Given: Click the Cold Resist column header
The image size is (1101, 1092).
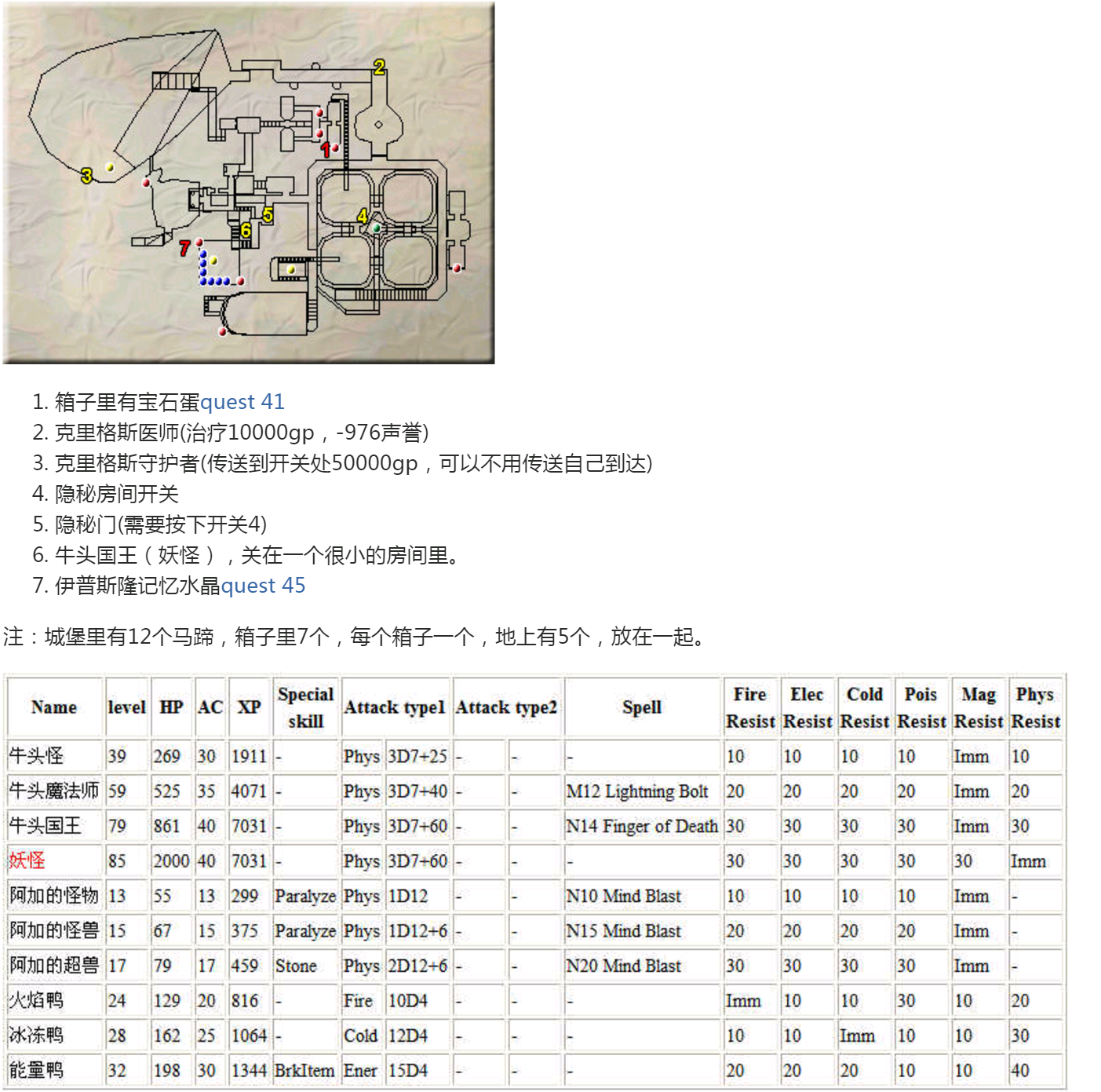Looking at the screenshot, I should (x=865, y=707).
